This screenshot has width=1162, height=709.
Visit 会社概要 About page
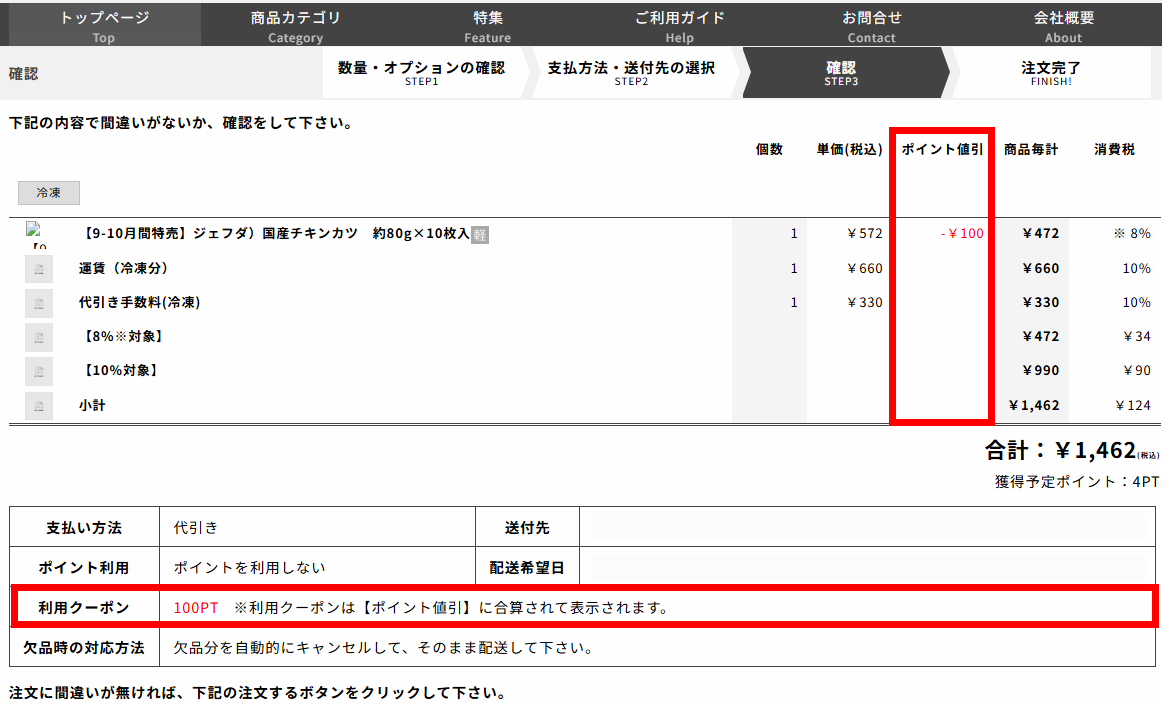[x=1063, y=25]
